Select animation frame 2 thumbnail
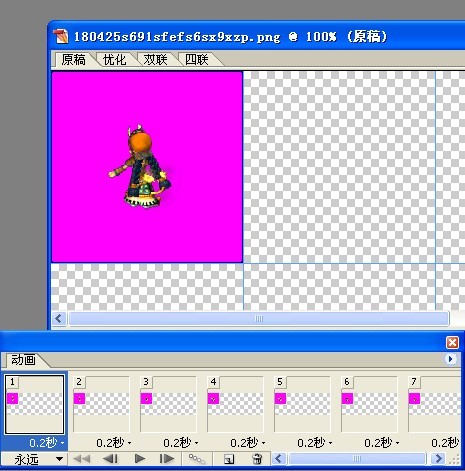The height and width of the screenshot is (471, 465). pyautogui.click(x=101, y=404)
